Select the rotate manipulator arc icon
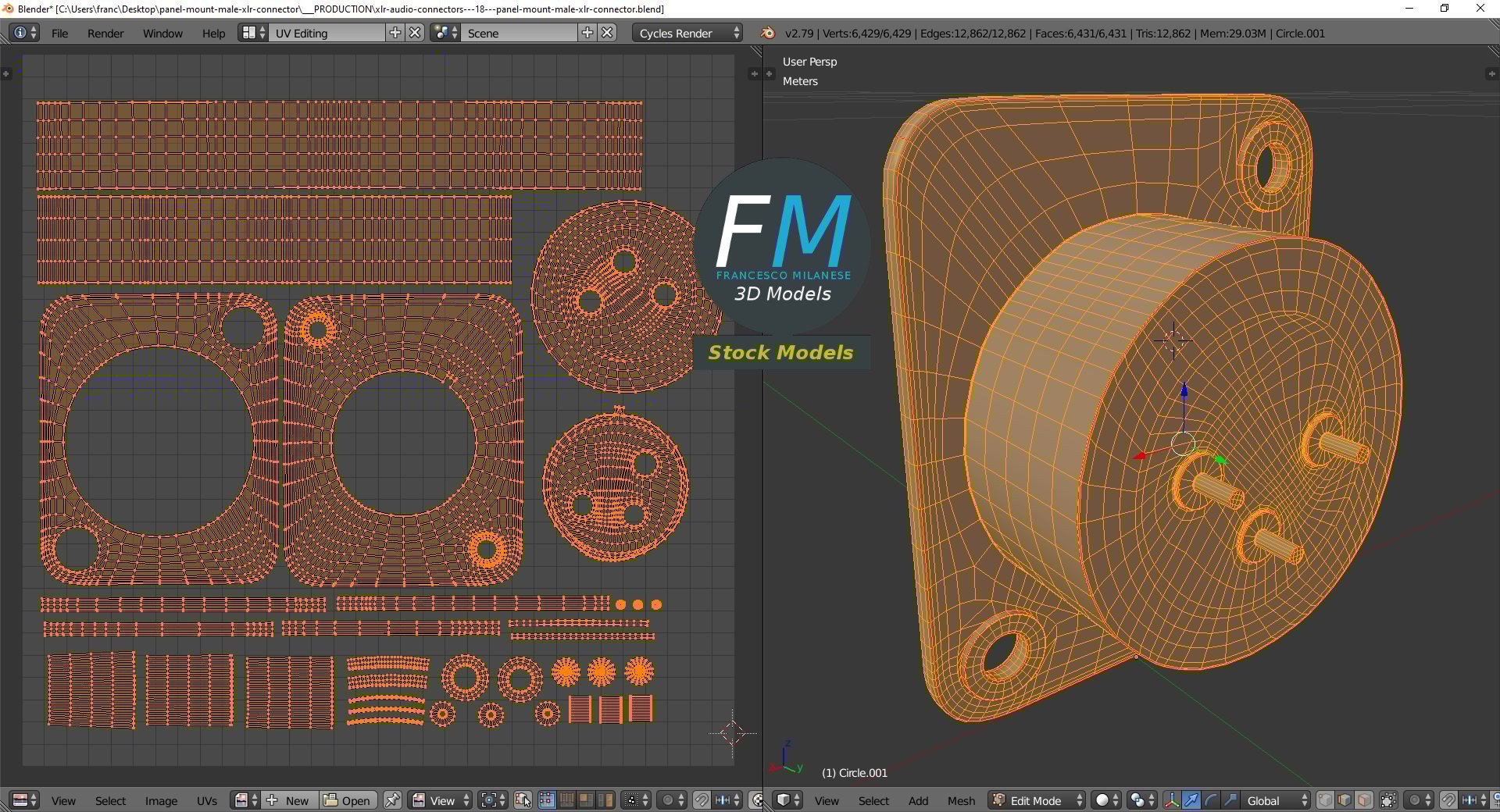 pyautogui.click(x=1210, y=800)
